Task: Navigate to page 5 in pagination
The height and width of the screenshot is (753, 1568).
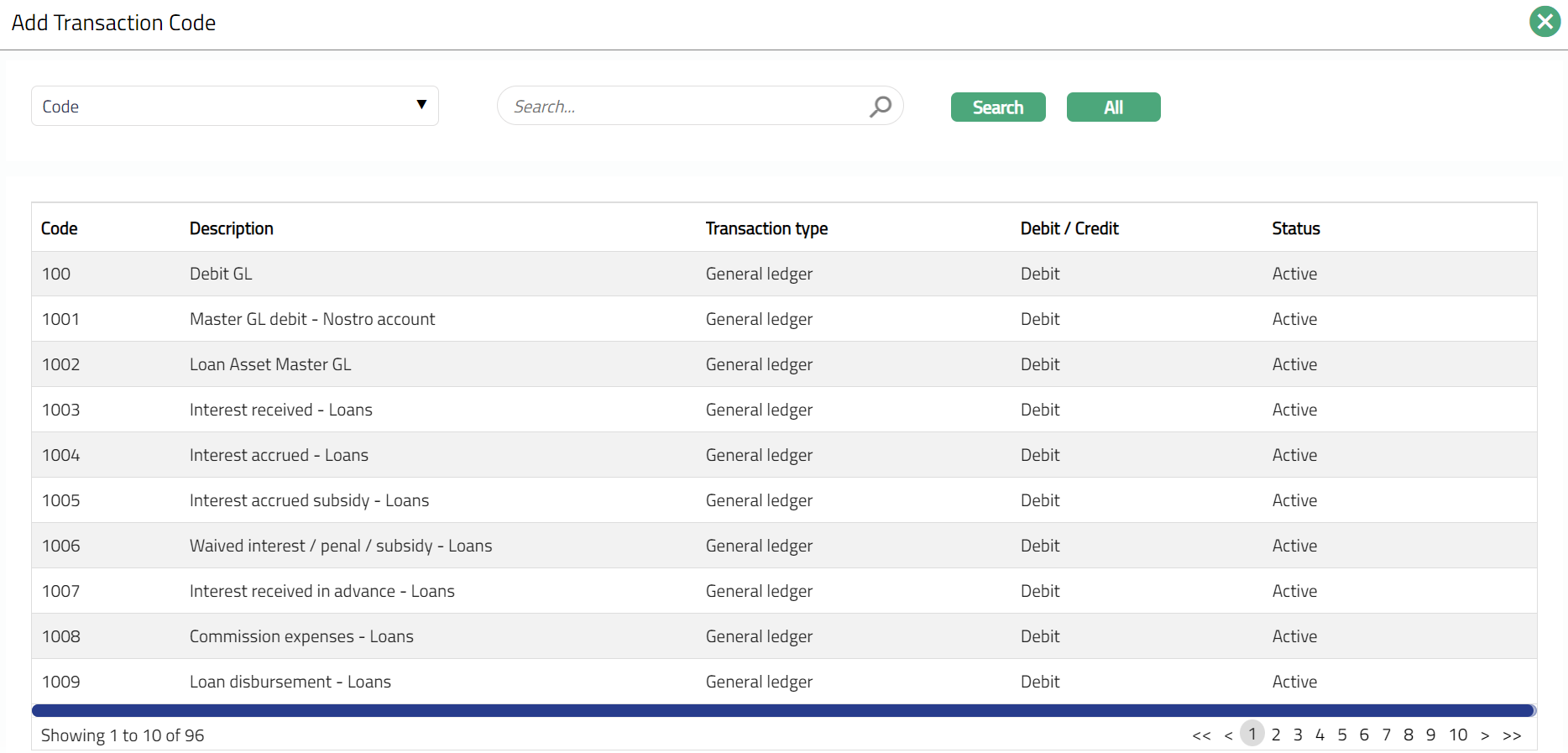Action: point(1342,735)
